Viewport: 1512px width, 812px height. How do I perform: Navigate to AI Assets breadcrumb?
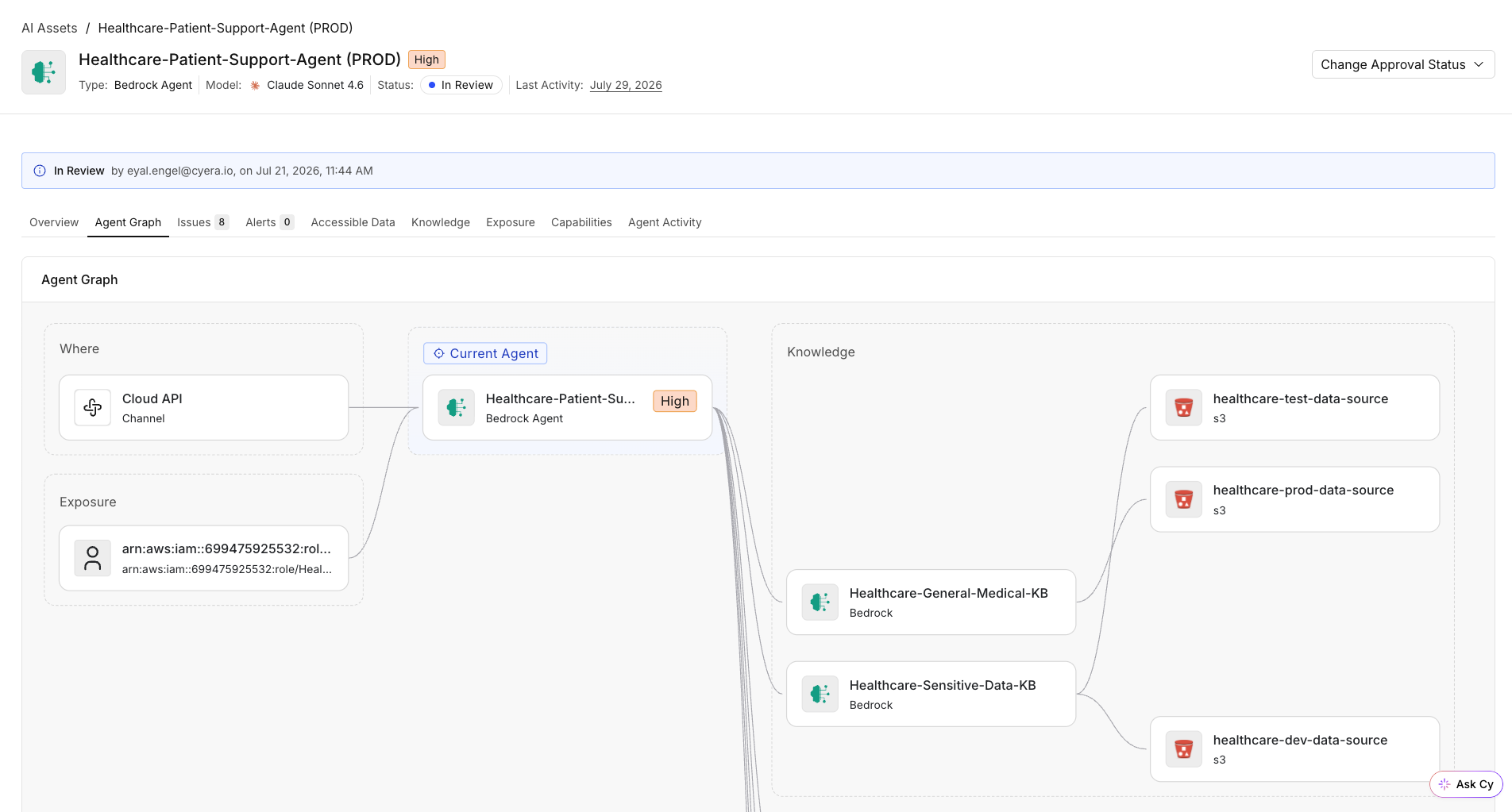coord(49,28)
